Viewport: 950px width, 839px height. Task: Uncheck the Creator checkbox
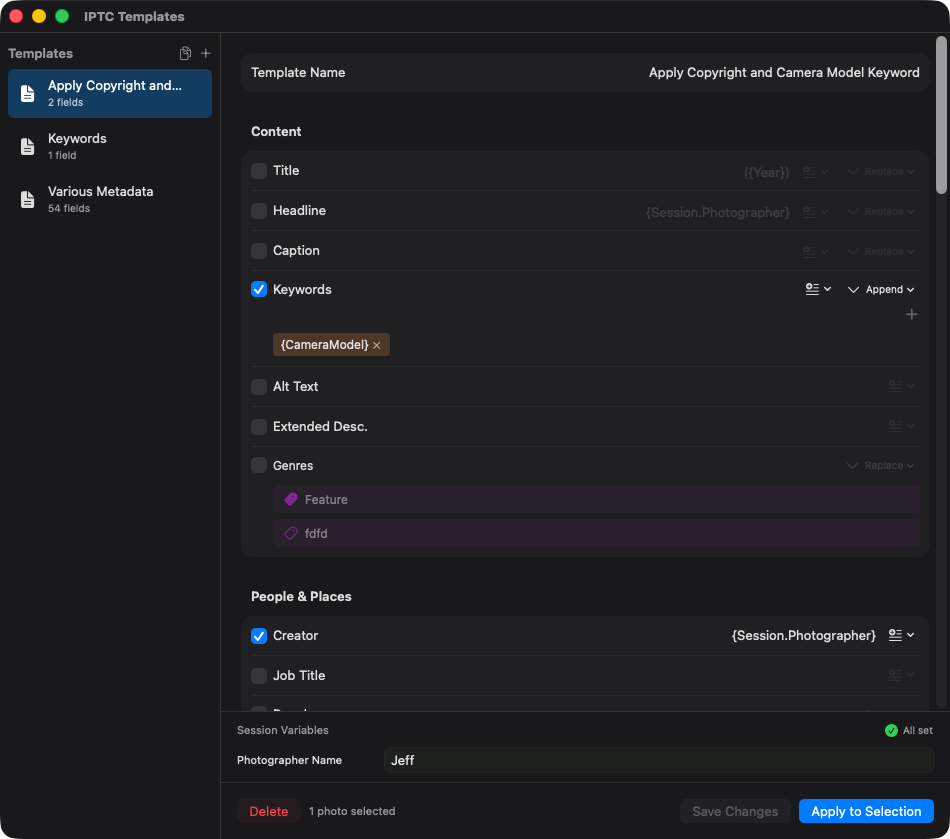point(259,635)
